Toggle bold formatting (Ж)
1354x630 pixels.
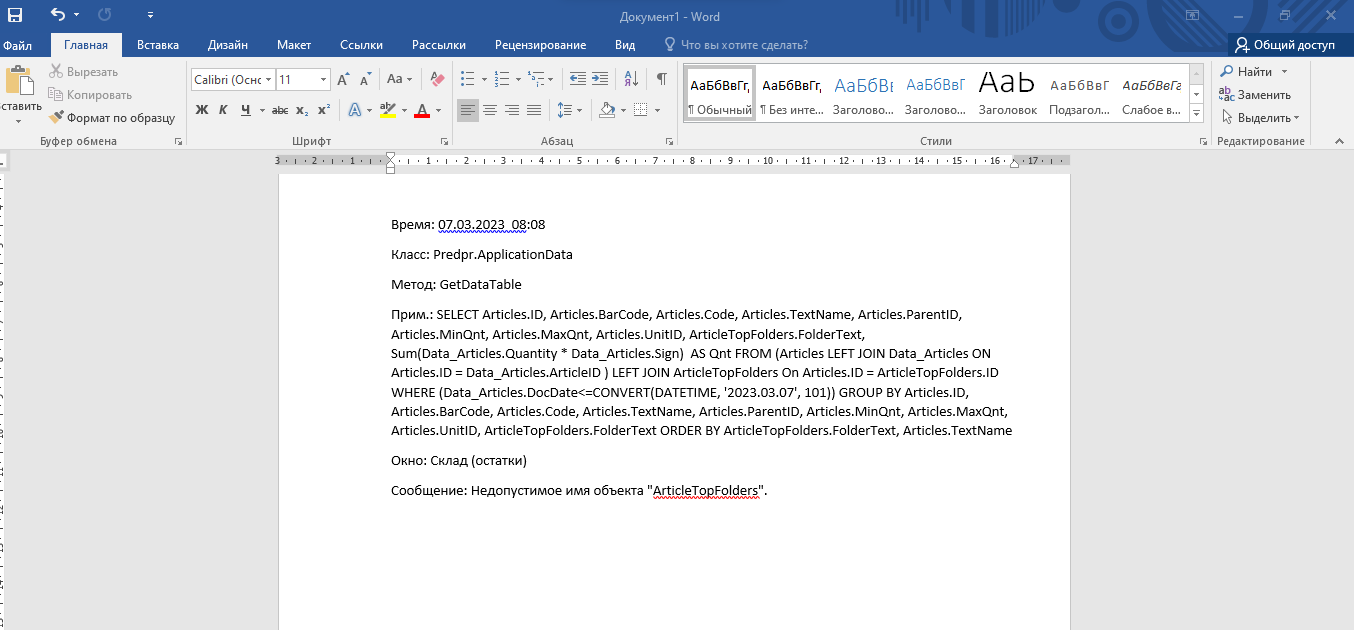pyautogui.click(x=202, y=110)
